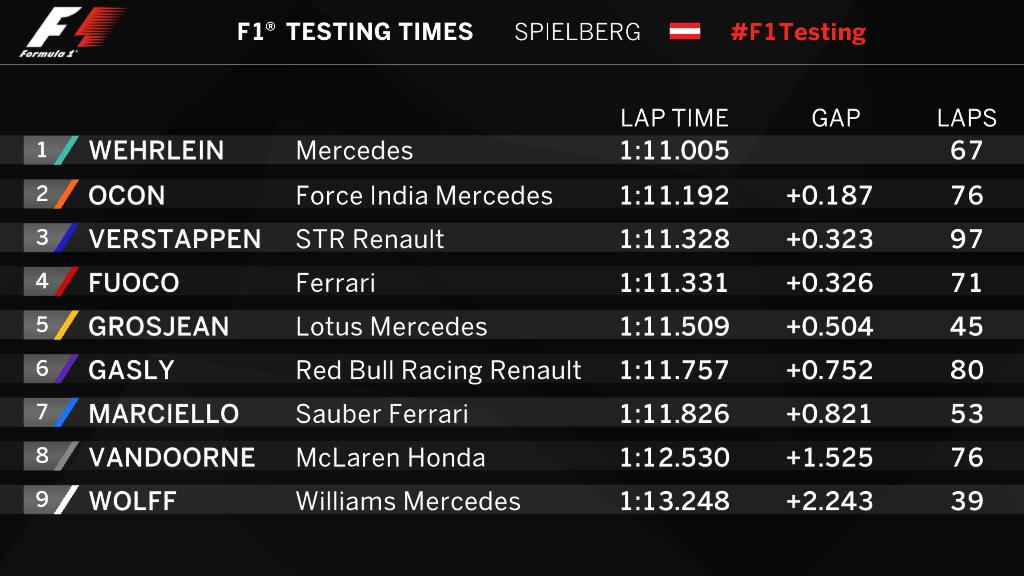
Task: Click the SPIELBERG venue label
Action: pos(577,31)
